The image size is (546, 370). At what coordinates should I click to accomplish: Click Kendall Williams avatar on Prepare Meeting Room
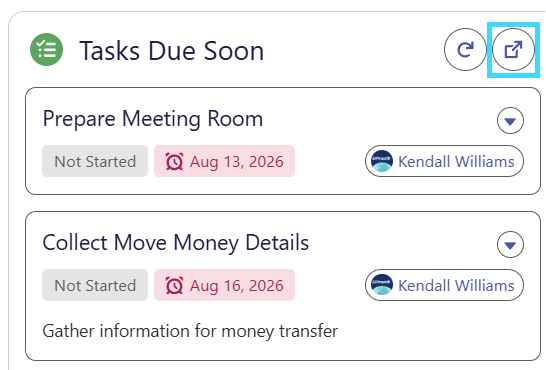(x=382, y=161)
